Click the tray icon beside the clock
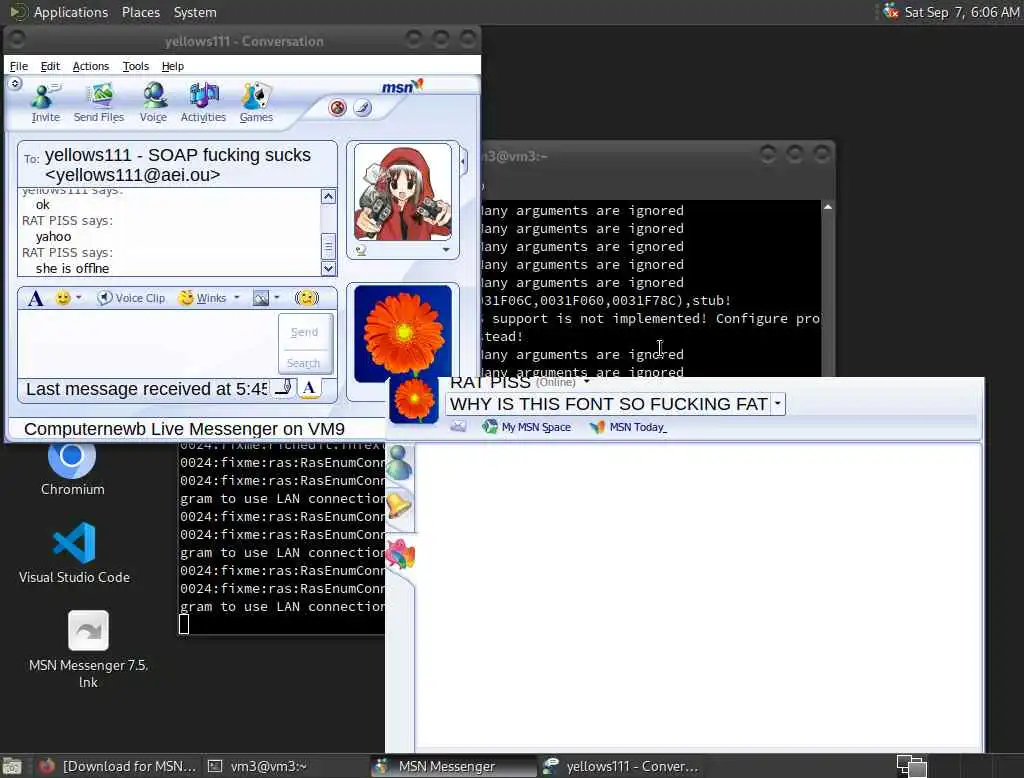 [891, 11]
